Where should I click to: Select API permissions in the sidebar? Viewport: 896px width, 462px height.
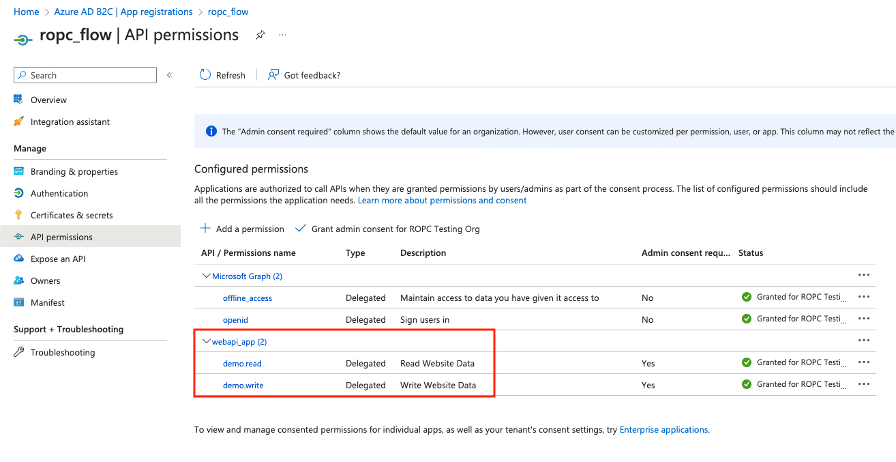(90, 236)
